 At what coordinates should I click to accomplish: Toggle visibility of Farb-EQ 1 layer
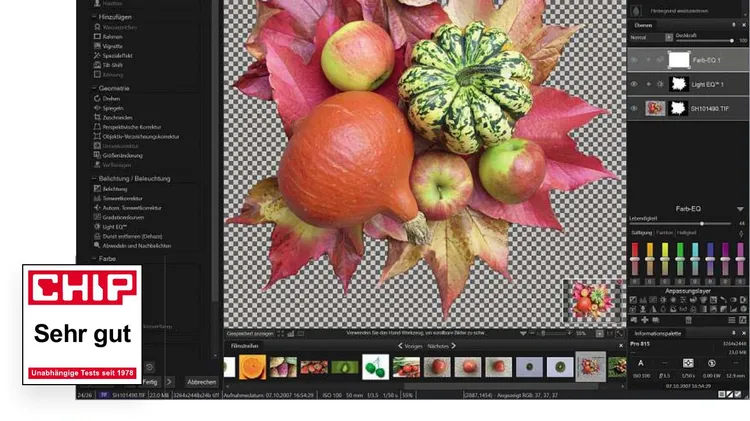tap(634, 60)
